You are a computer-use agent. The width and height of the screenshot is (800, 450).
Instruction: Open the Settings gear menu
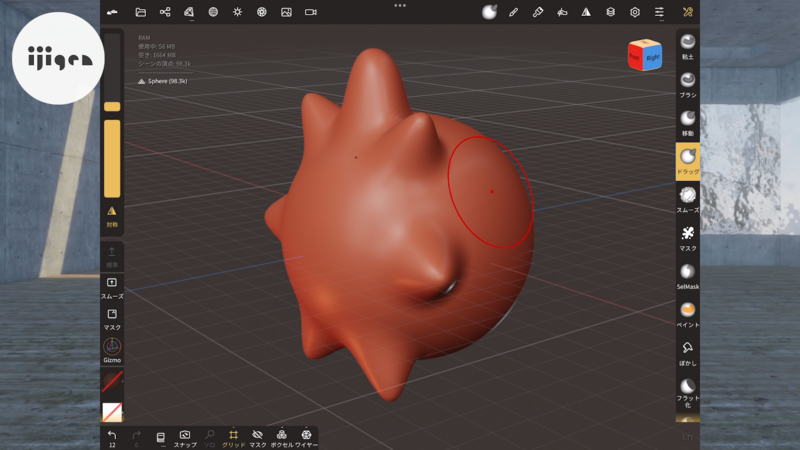point(635,12)
